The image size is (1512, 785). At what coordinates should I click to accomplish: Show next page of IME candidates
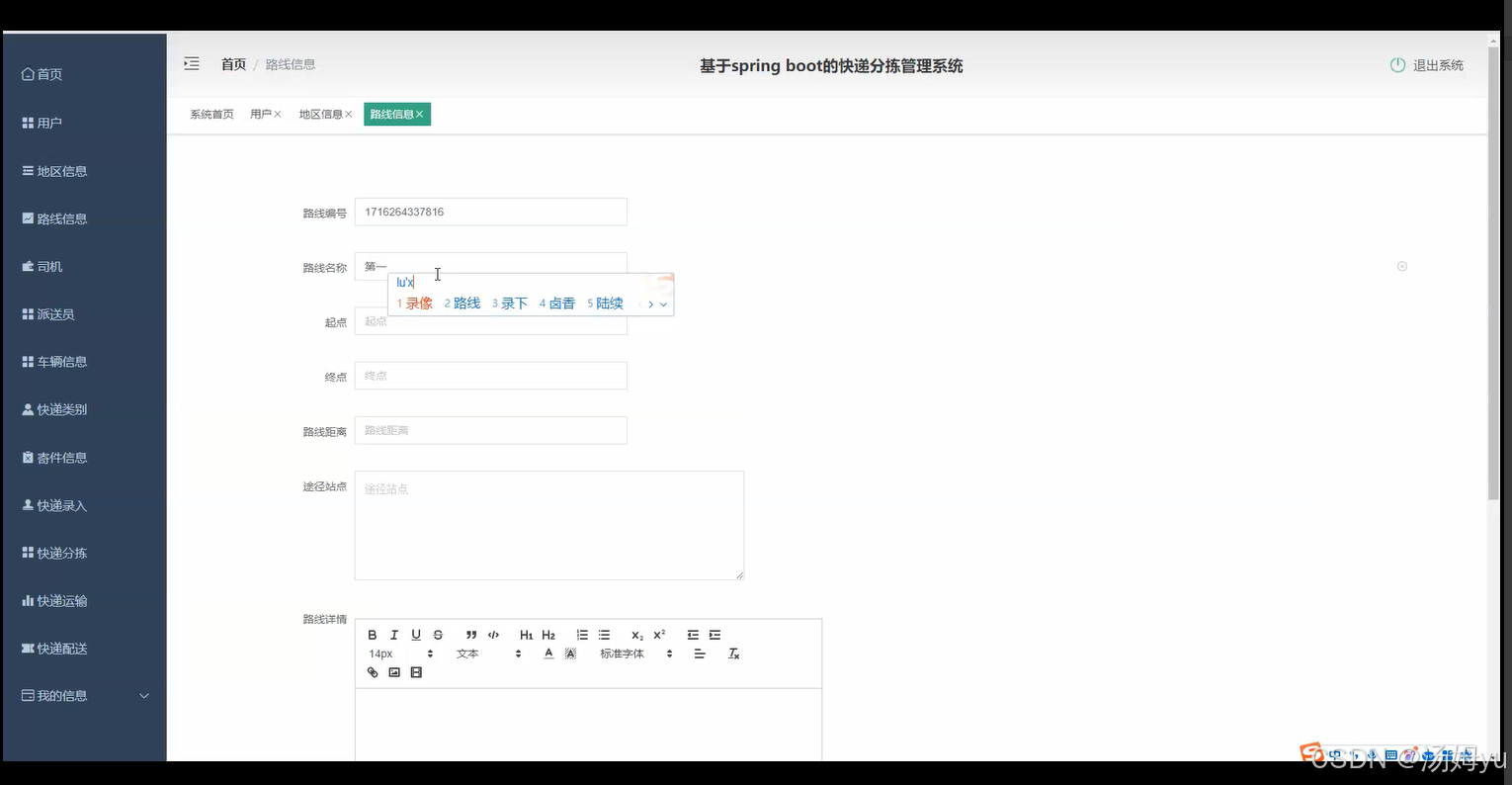[650, 305]
